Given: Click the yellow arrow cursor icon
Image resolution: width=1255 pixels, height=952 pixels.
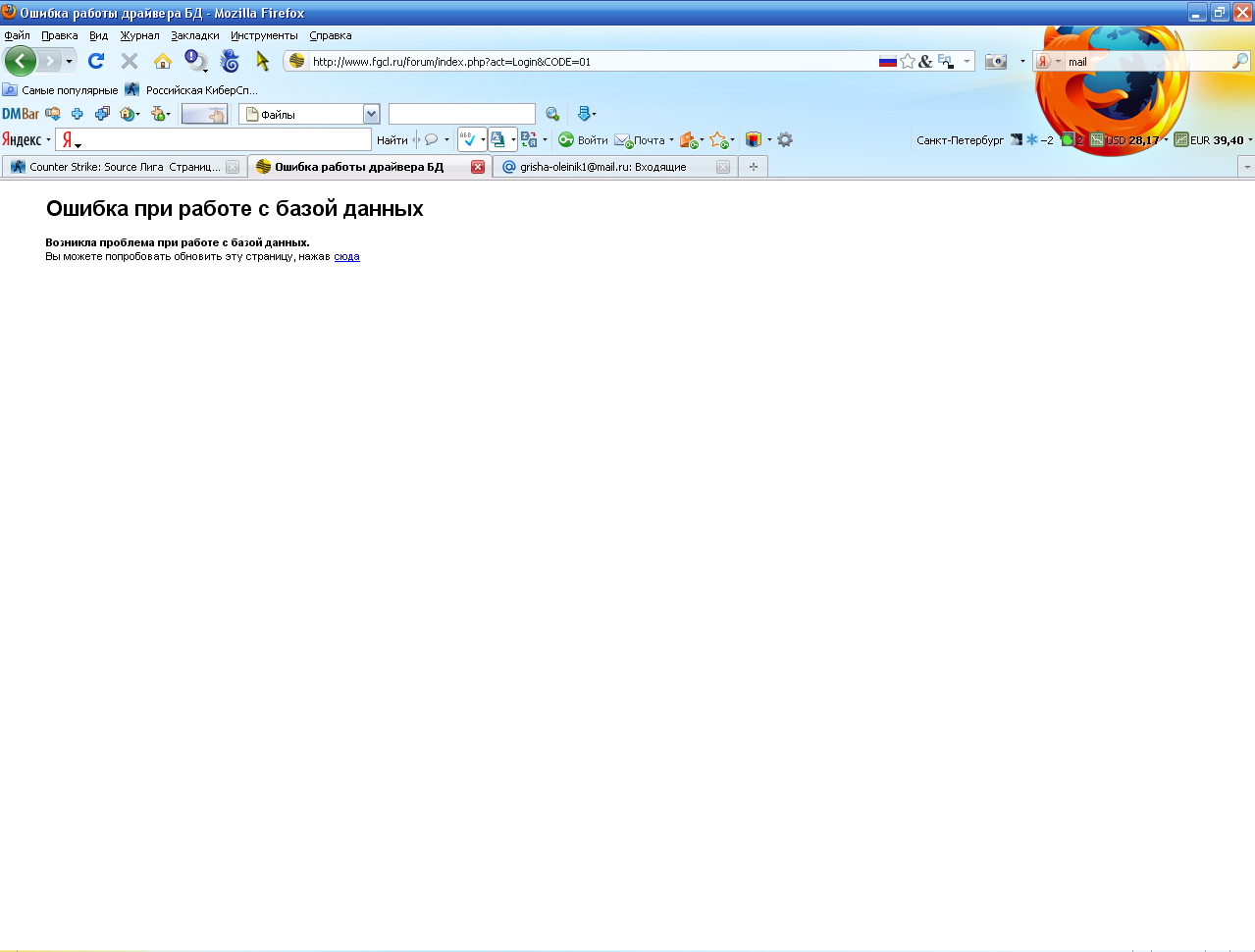Looking at the screenshot, I should click(262, 61).
